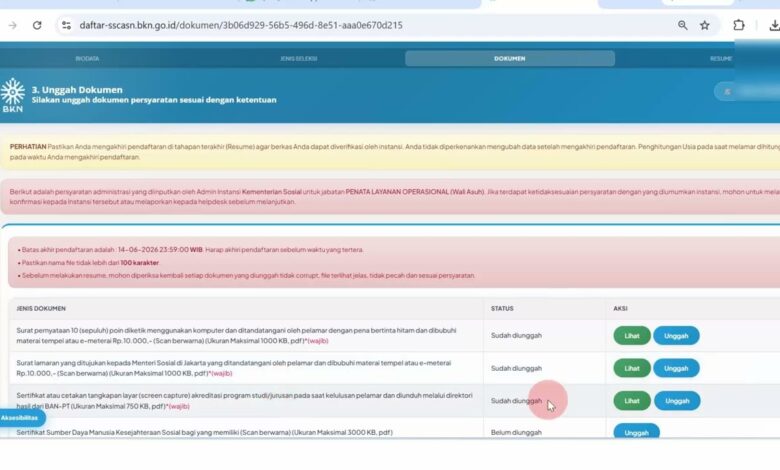Click Surat pernyataan 10 (sepuluh) poin description
780x470 pixels.
(x=236, y=336)
